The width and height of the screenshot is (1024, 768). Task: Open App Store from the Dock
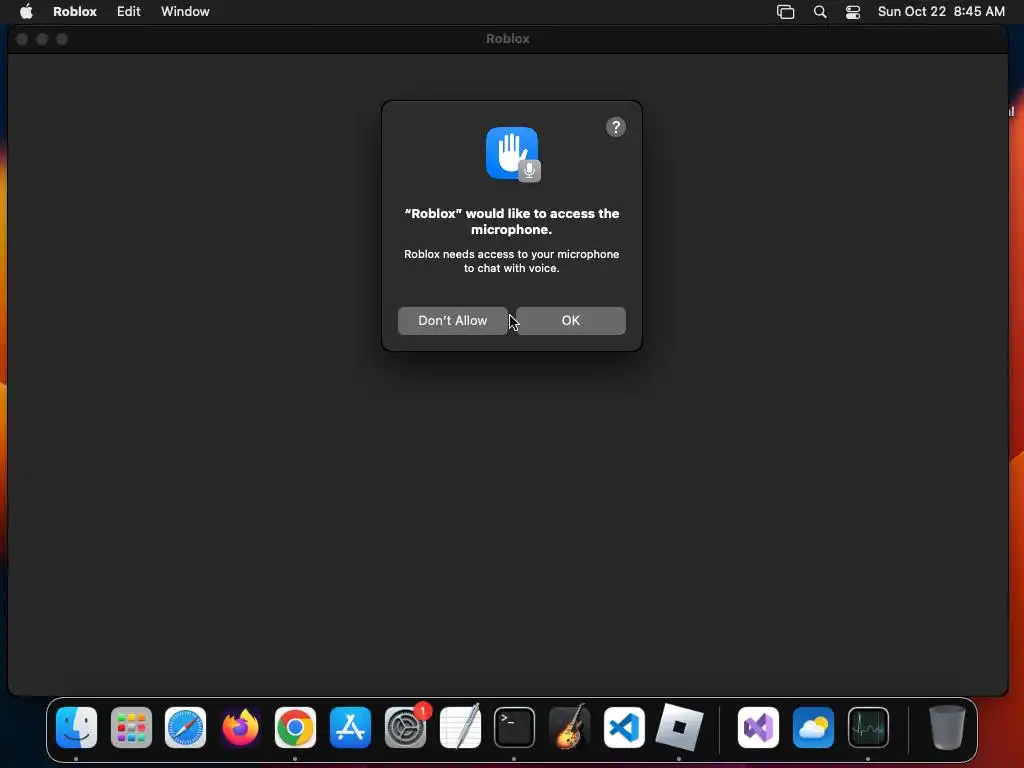tap(350, 728)
